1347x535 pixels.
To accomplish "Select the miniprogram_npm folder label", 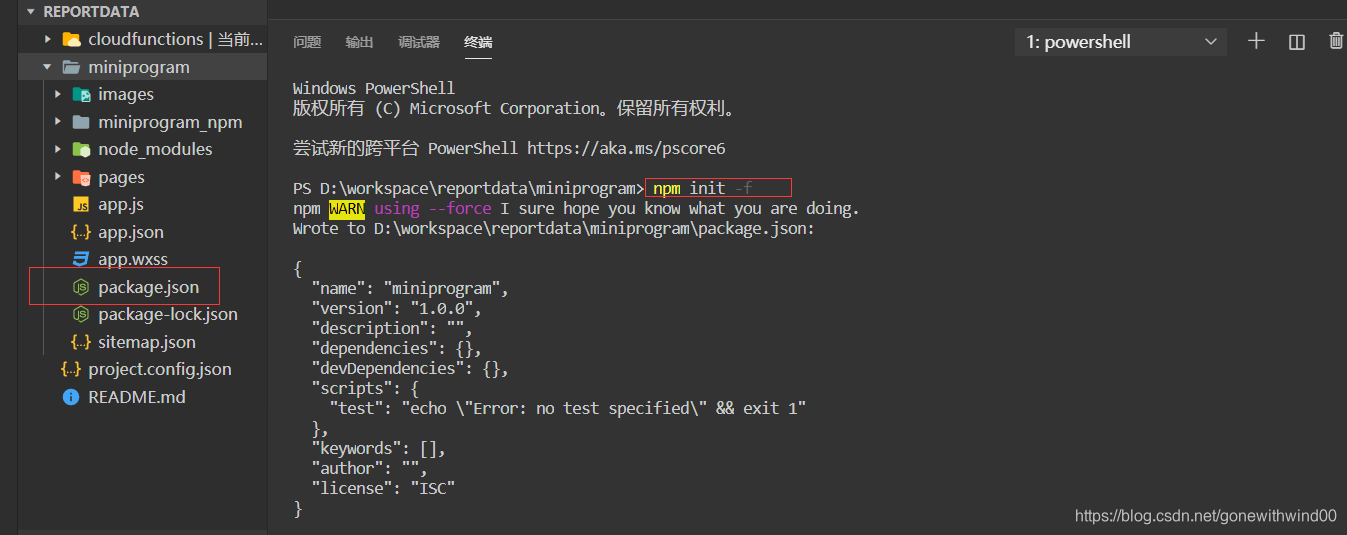I will click(x=170, y=122).
